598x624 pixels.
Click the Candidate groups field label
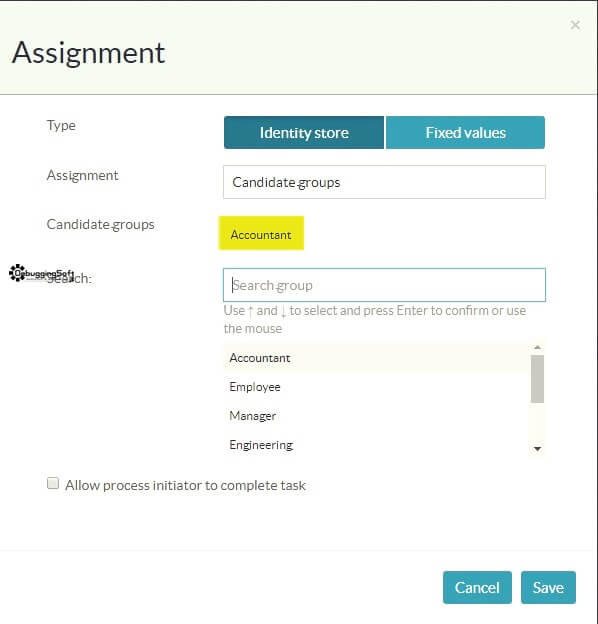pyautogui.click(x=100, y=225)
